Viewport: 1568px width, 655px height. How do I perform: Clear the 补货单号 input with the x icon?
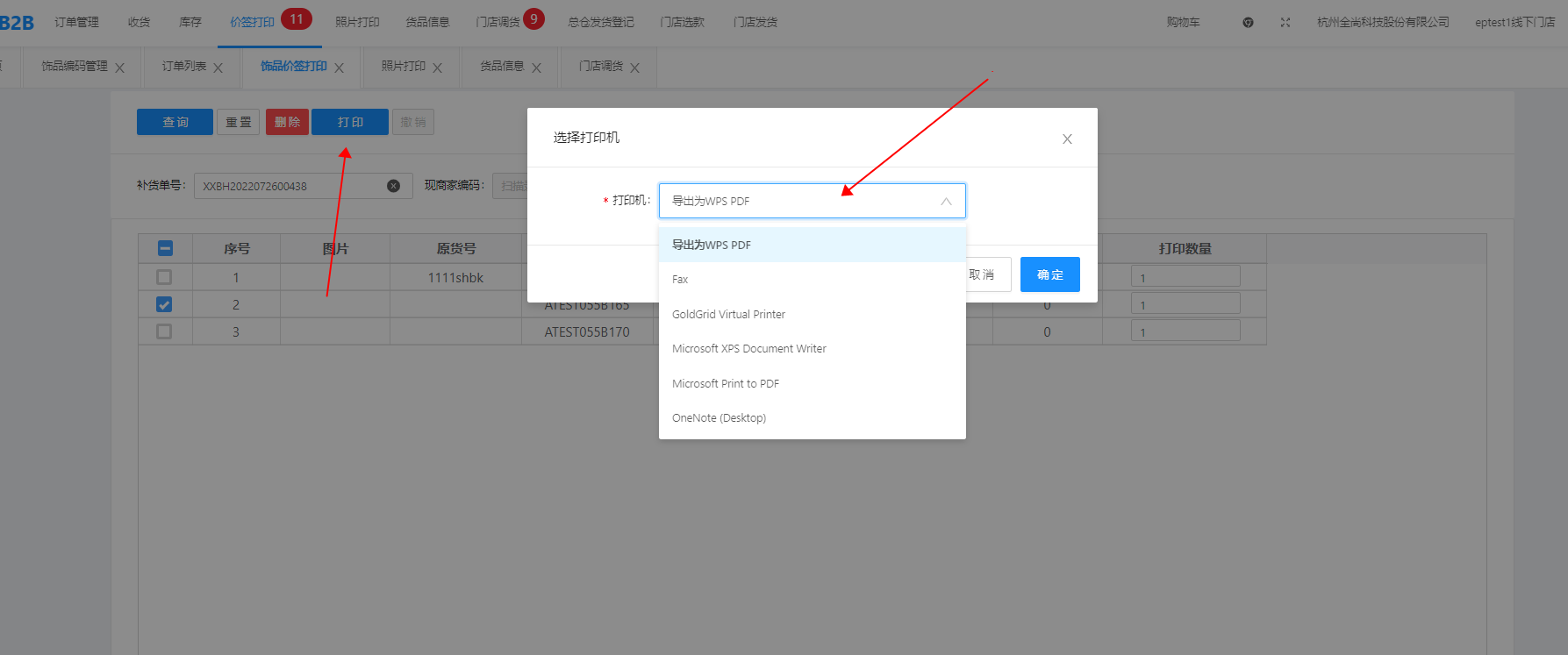tap(393, 186)
